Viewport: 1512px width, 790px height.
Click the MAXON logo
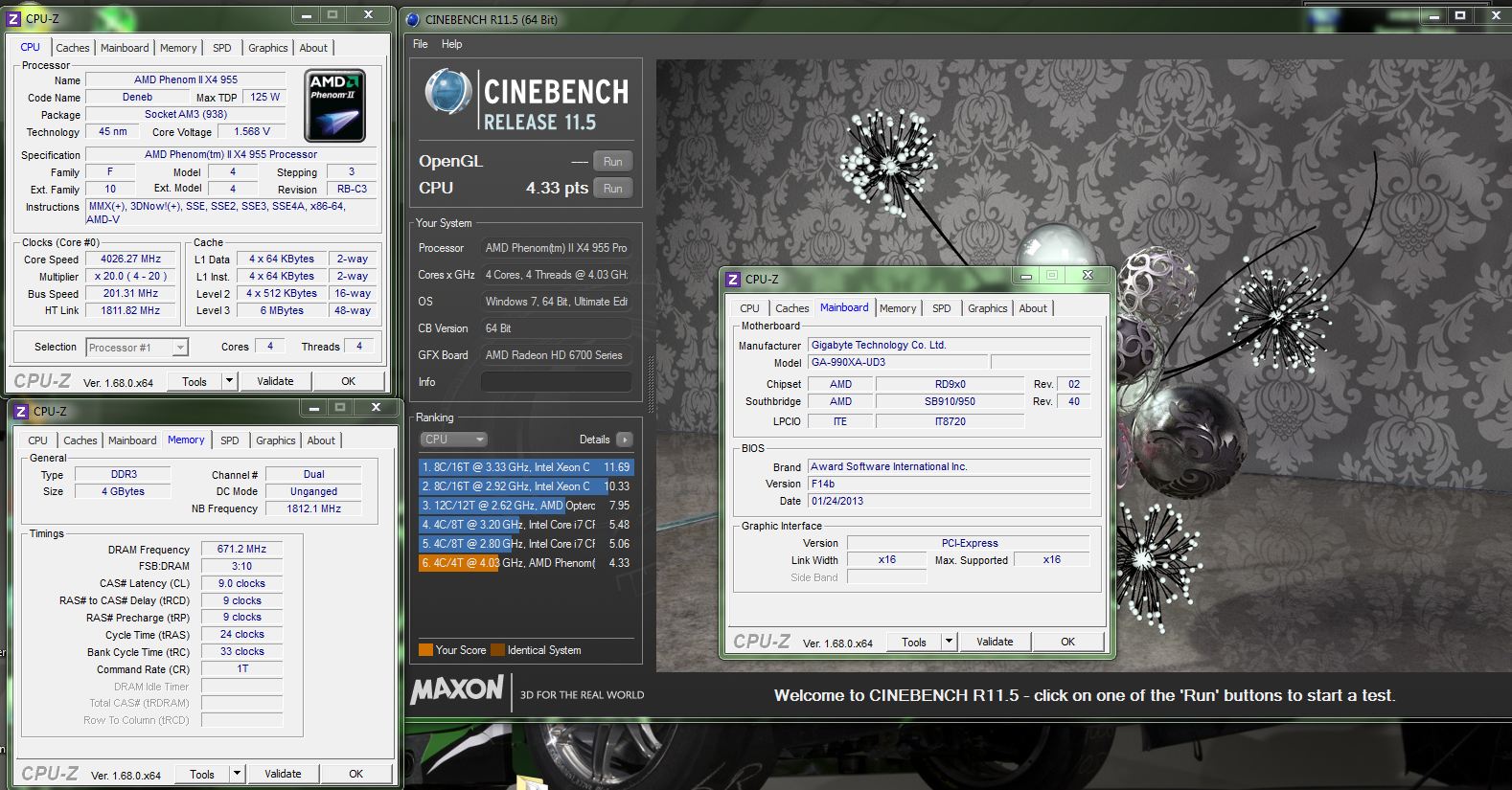tap(457, 690)
